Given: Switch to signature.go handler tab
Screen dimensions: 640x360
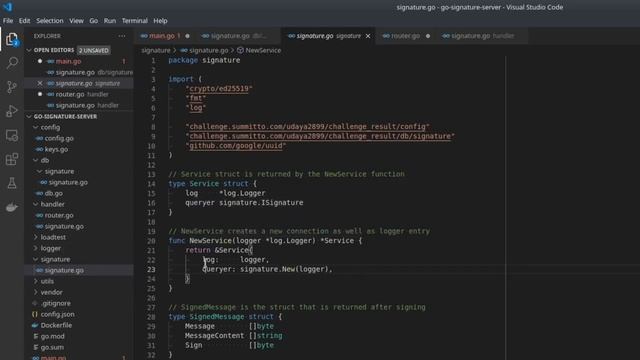Looking at the screenshot, I should [481, 36].
